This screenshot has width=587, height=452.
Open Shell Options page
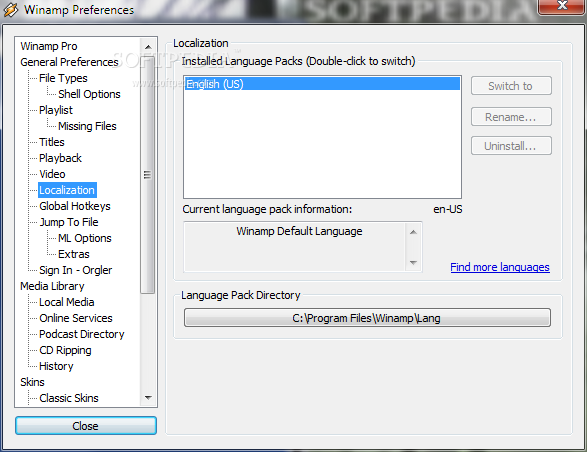[89, 94]
